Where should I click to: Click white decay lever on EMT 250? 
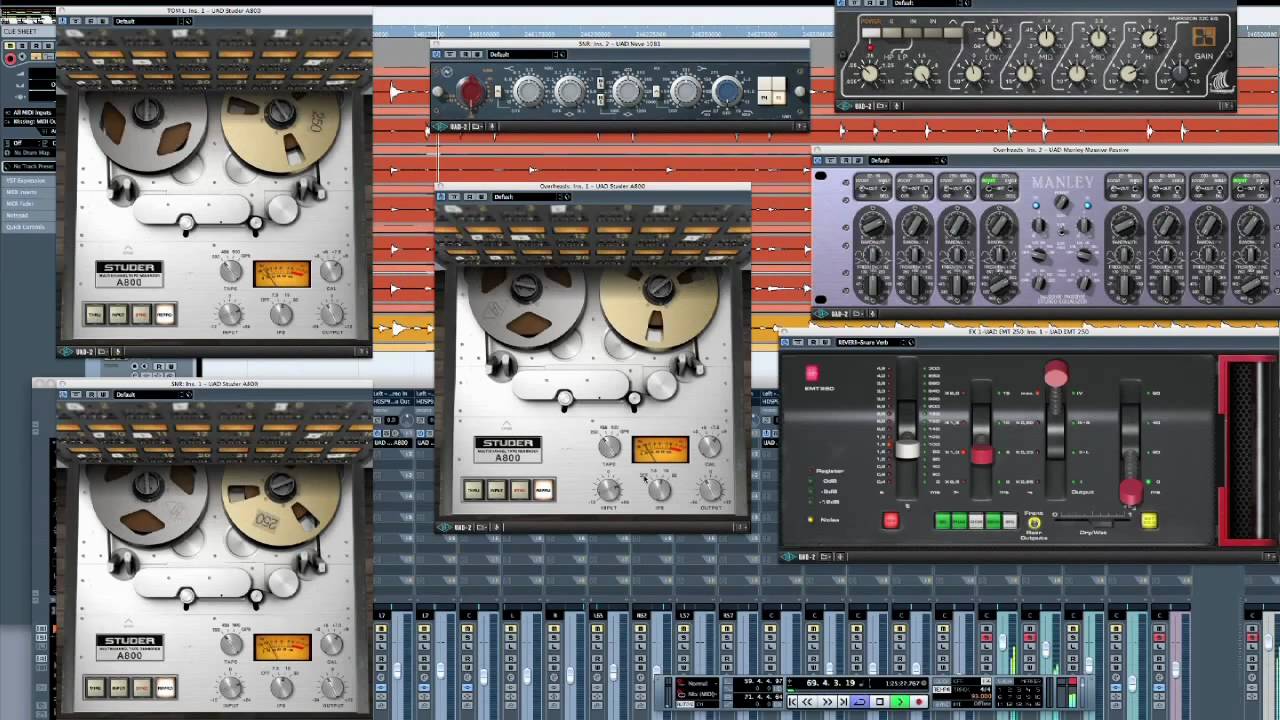click(907, 449)
